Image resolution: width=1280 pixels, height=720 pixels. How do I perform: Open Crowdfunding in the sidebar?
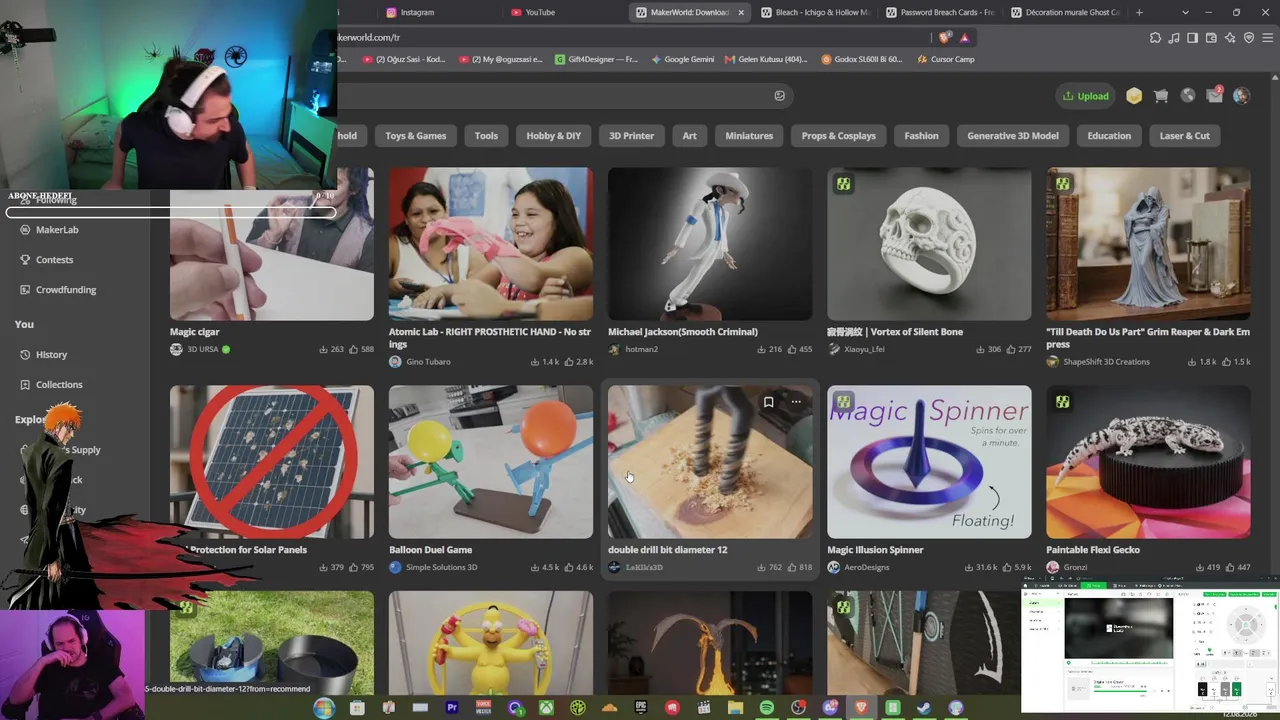click(x=66, y=290)
